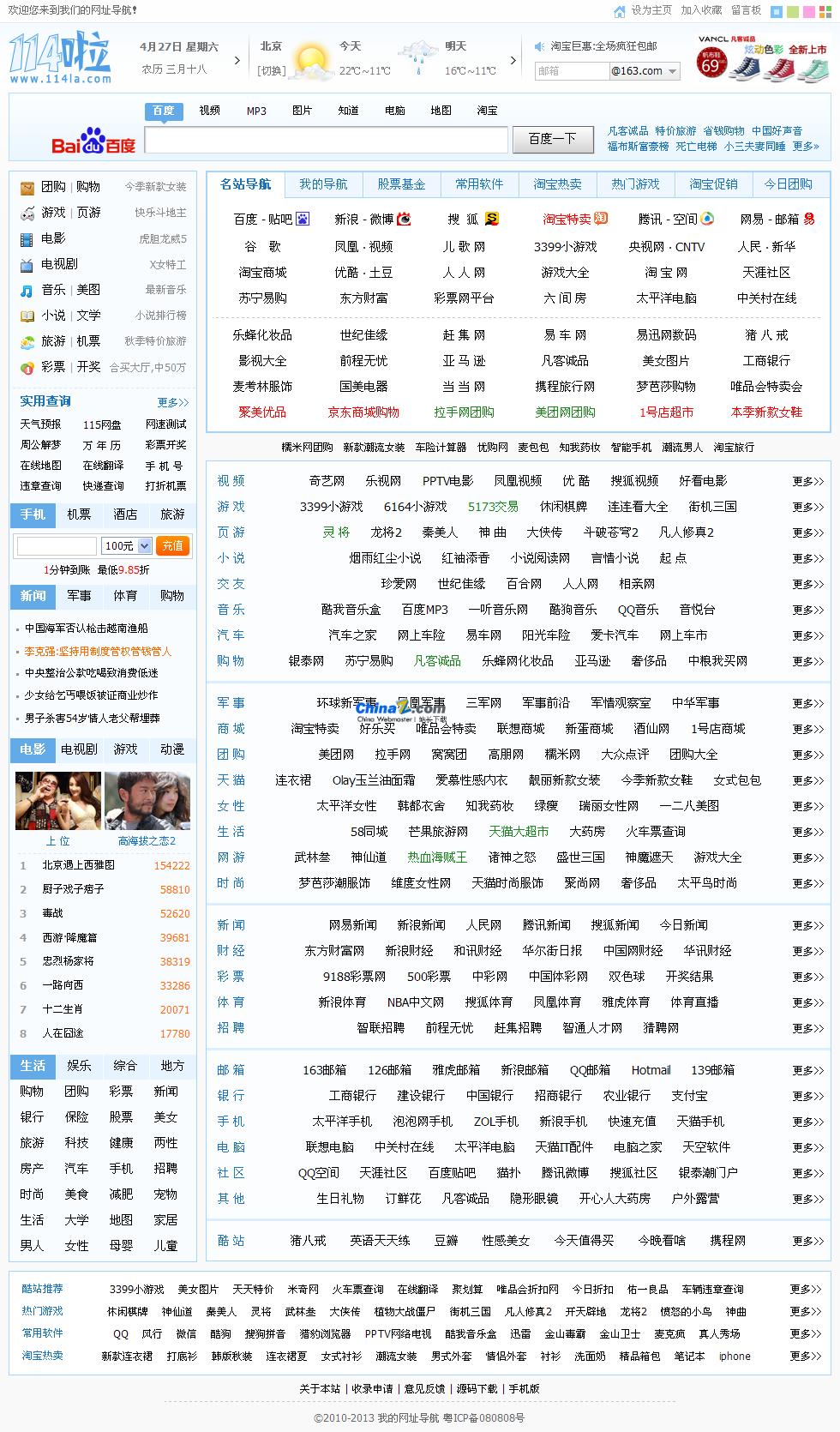Click the phone number recharge input field
Screen dimensions: 840x1432
coord(57,546)
